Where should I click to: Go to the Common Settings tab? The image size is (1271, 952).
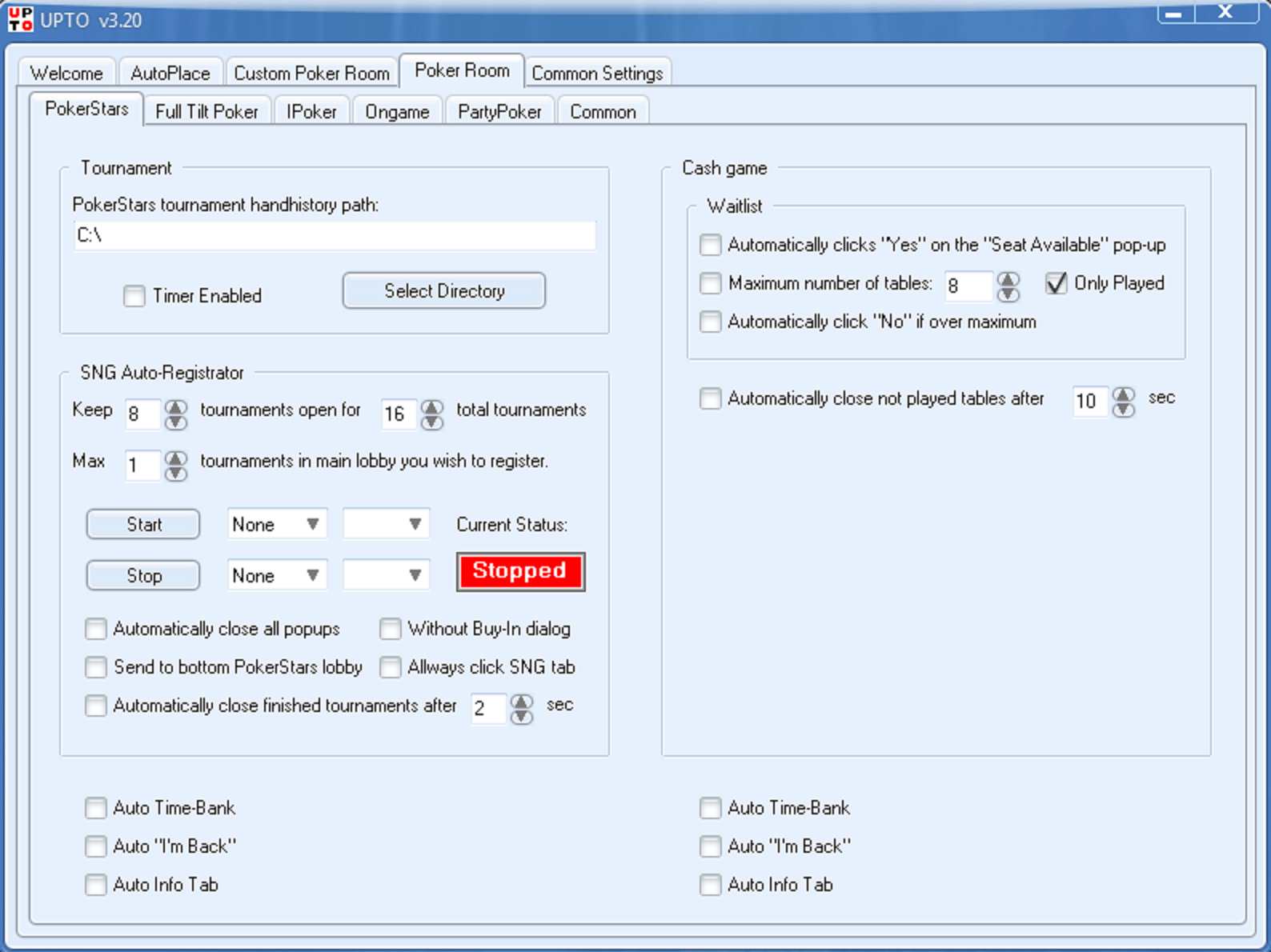pos(598,73)
